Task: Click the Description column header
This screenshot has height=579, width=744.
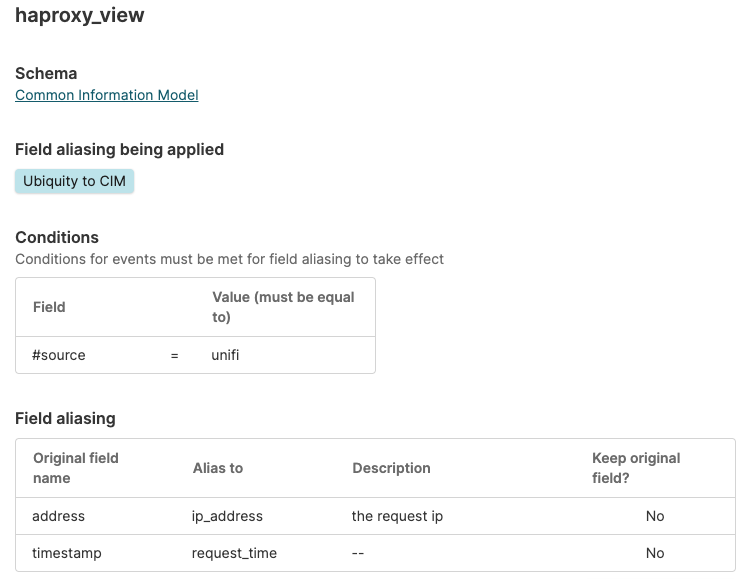Action: pos(391,468)
